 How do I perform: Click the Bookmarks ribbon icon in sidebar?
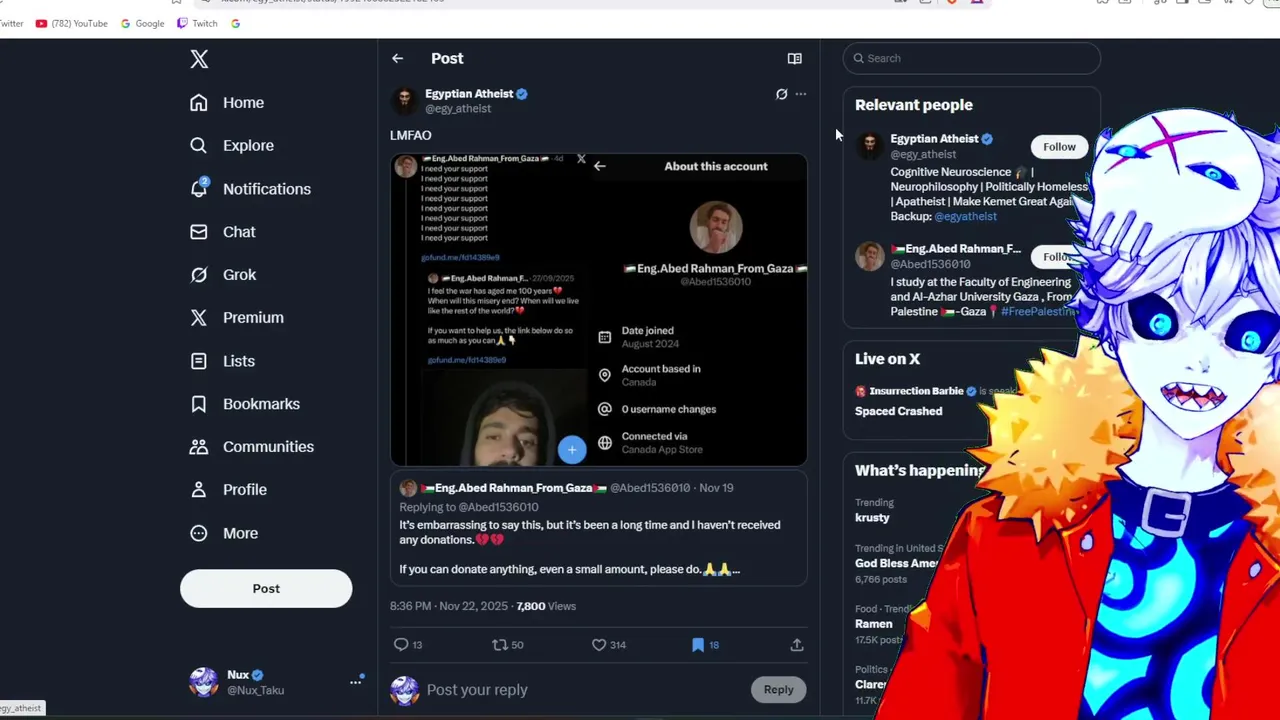[x=199, y=404]
